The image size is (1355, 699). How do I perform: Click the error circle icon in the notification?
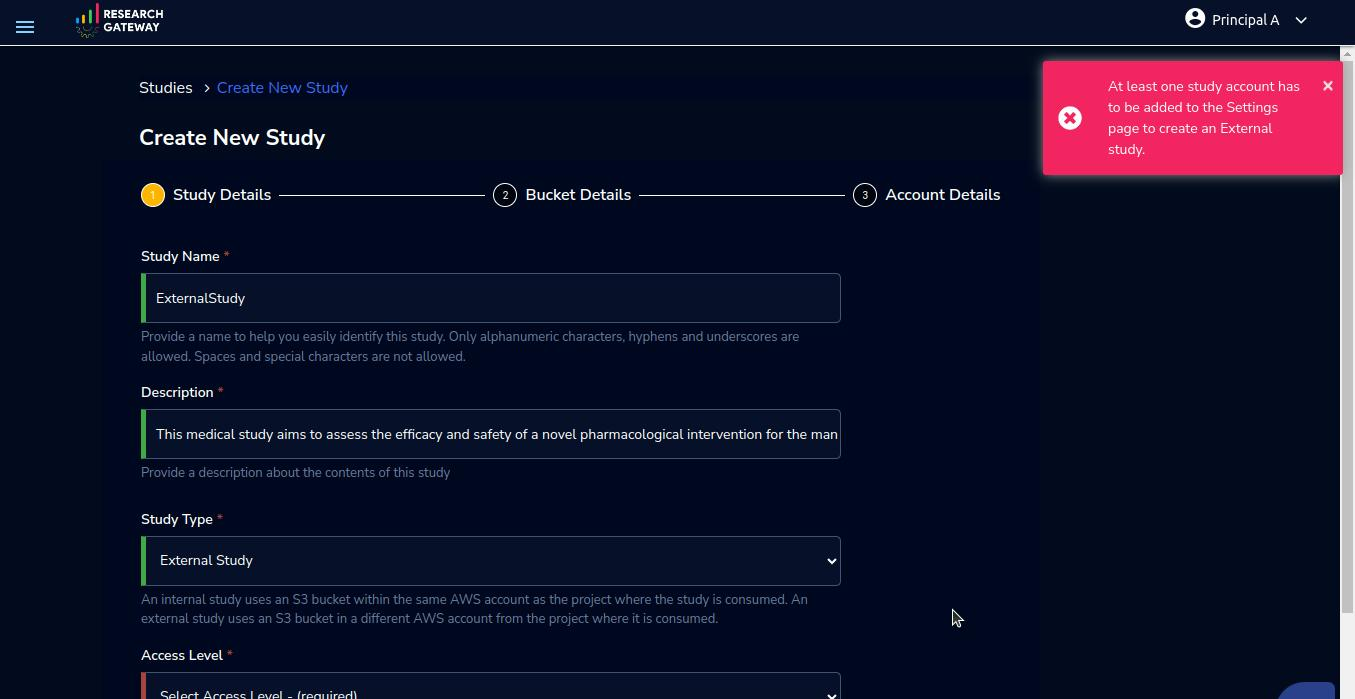tap(1070, 118)
